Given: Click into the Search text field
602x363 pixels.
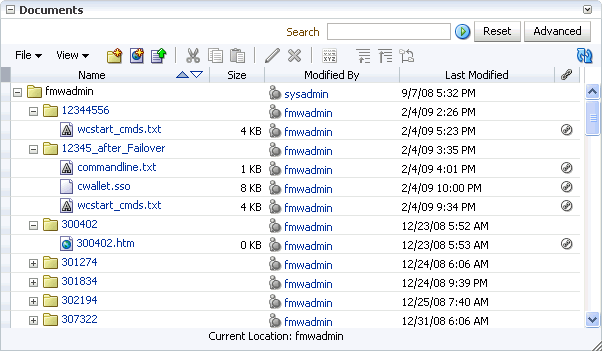Looking at the screenshot, I should click(389, 31).
